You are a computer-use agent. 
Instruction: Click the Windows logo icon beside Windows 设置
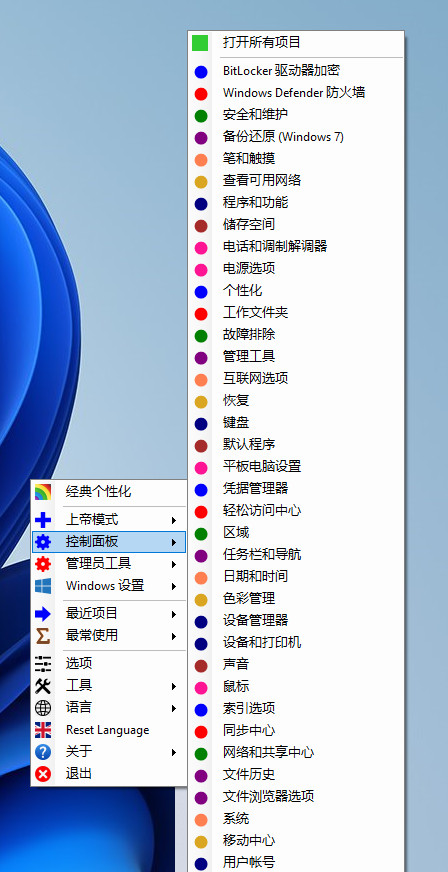tap(43, 586)
